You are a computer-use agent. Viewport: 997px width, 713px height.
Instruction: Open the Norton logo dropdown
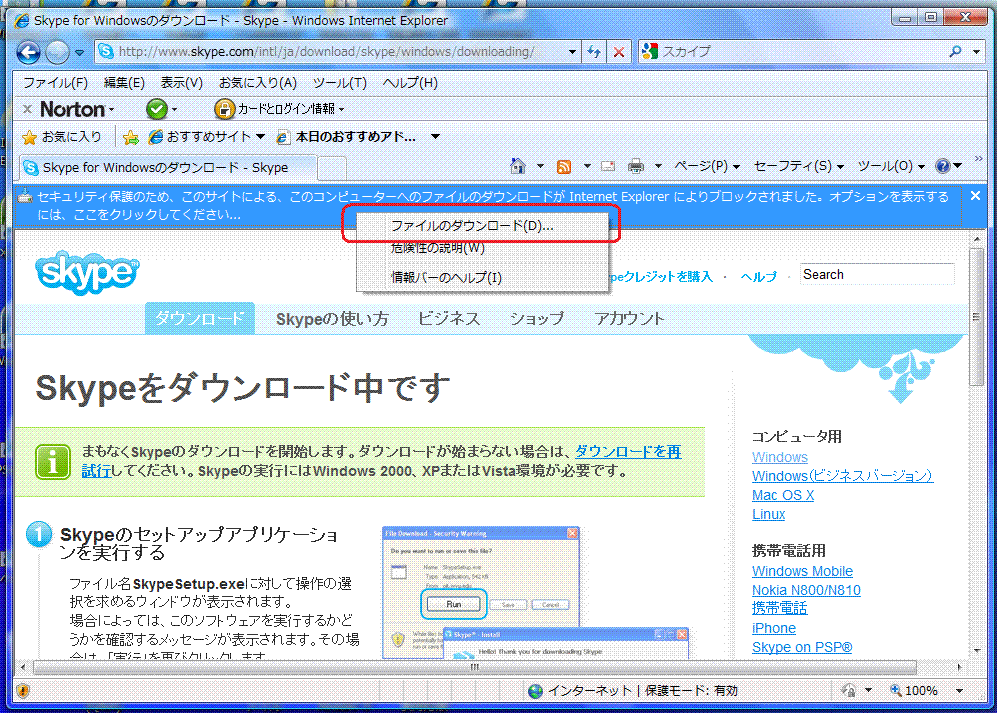pos(77,109)
